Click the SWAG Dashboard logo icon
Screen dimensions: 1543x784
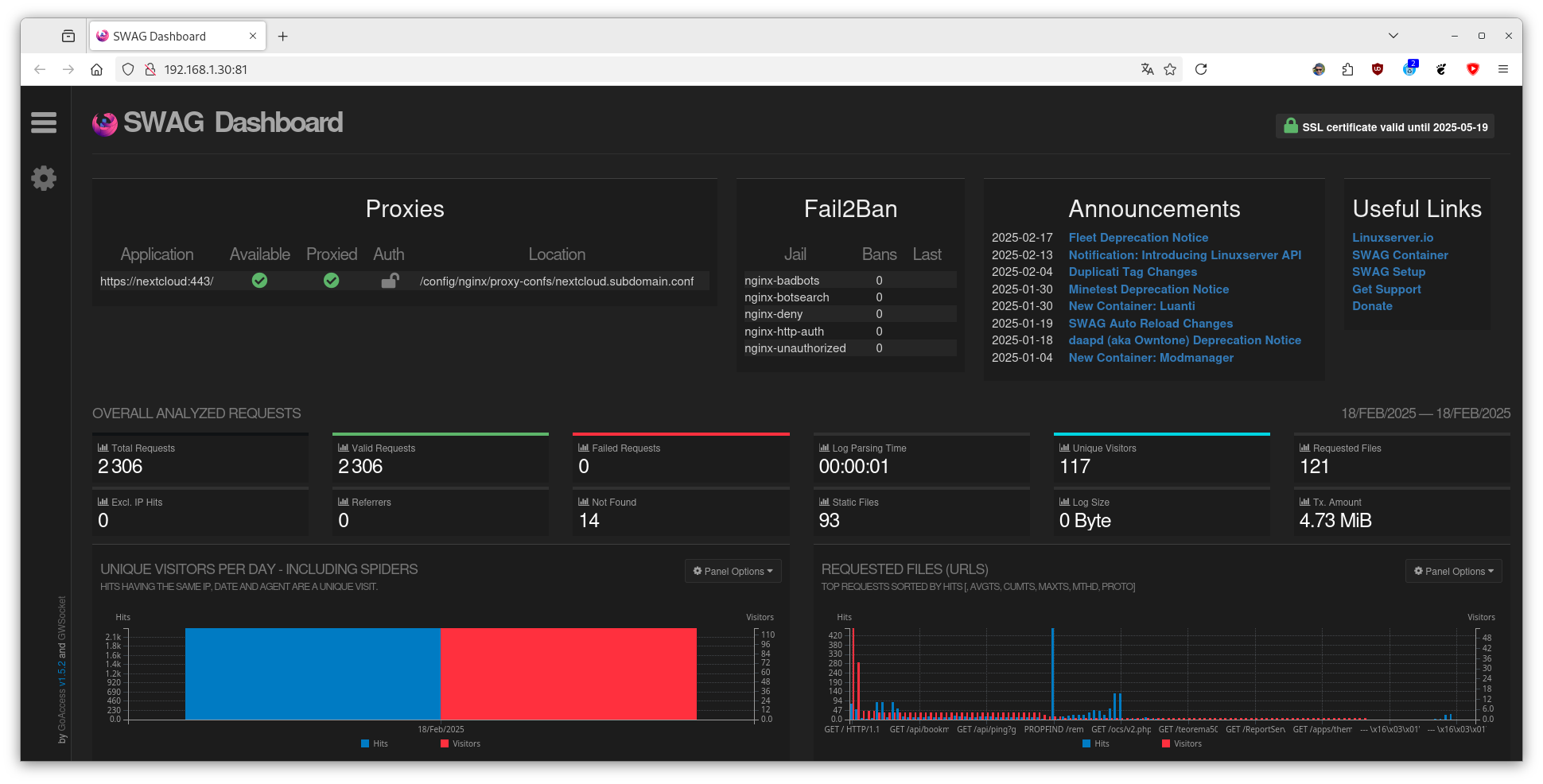pyautogui.click(x=105, y=123)
